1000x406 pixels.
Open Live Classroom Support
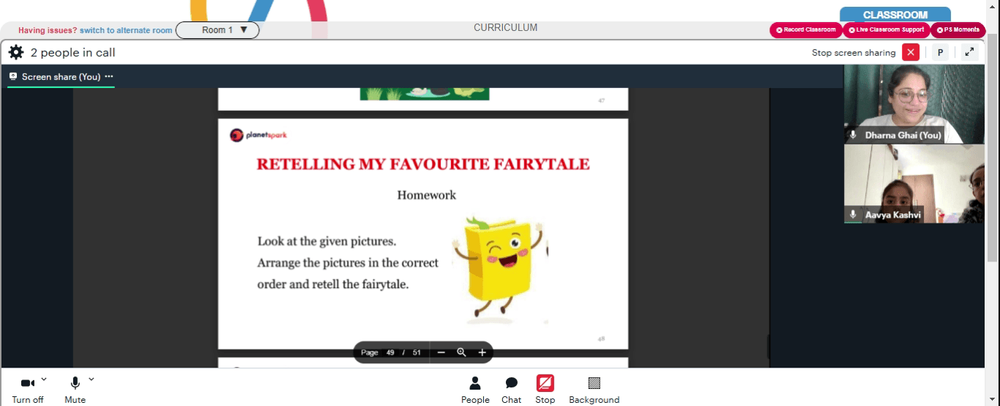(x=886, y=30)
